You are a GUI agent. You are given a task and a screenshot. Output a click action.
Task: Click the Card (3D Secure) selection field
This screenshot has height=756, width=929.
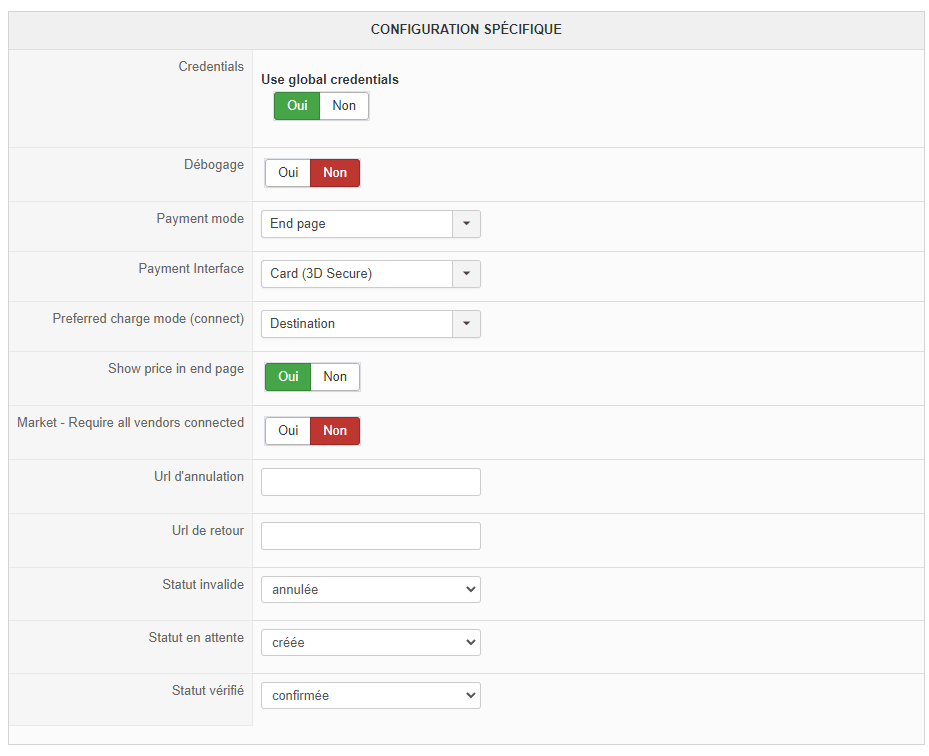[x=356, y=274]
